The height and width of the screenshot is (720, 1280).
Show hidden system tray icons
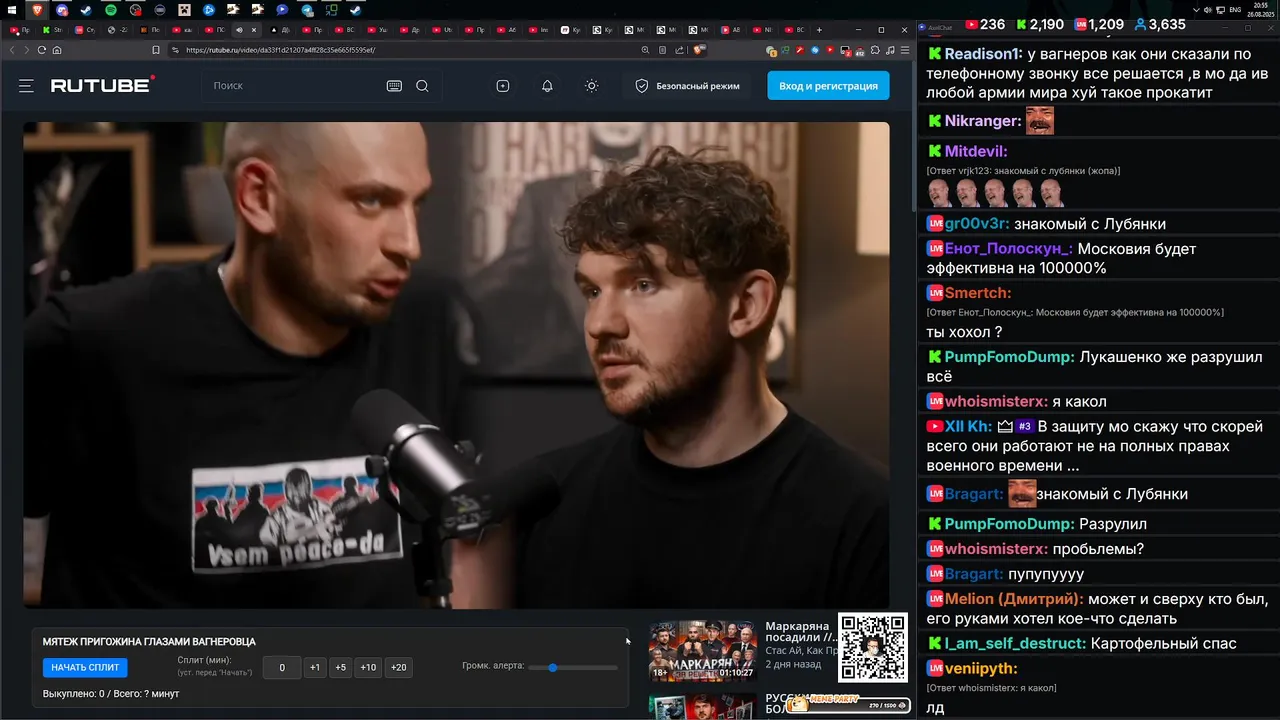pos(1196,10)
